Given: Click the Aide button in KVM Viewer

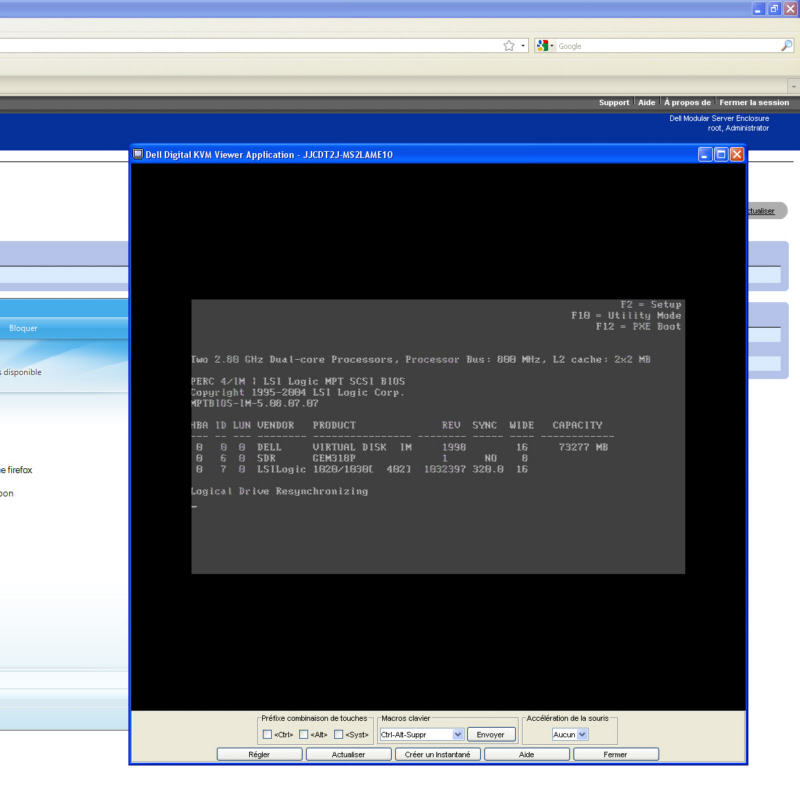Looking at the screenshot, I should [527, 754].
